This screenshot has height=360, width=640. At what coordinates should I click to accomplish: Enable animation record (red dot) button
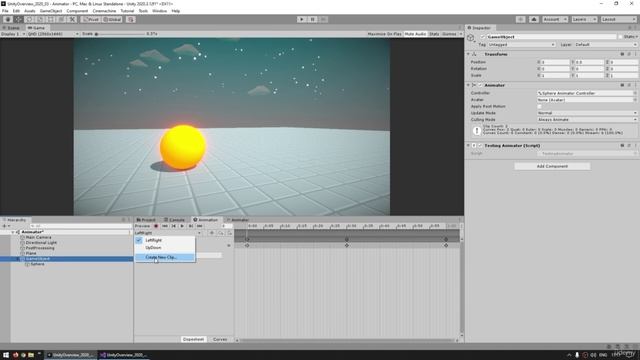coord(156,226)
